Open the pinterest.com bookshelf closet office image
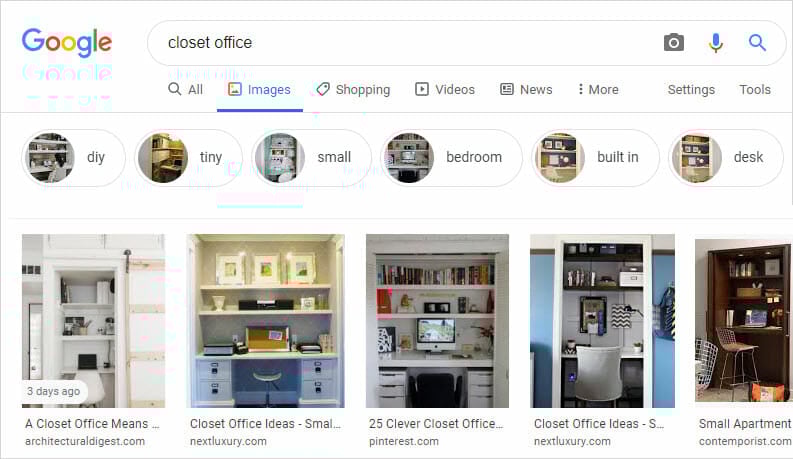The width and height of the screenshot is (793, 459). pyautogui.click(x=437, y=320)
